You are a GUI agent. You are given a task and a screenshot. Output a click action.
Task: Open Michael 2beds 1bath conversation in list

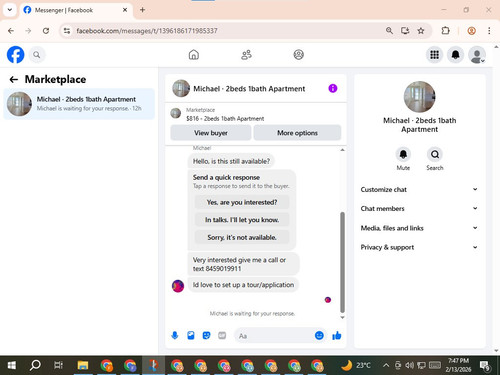(79, 104)
